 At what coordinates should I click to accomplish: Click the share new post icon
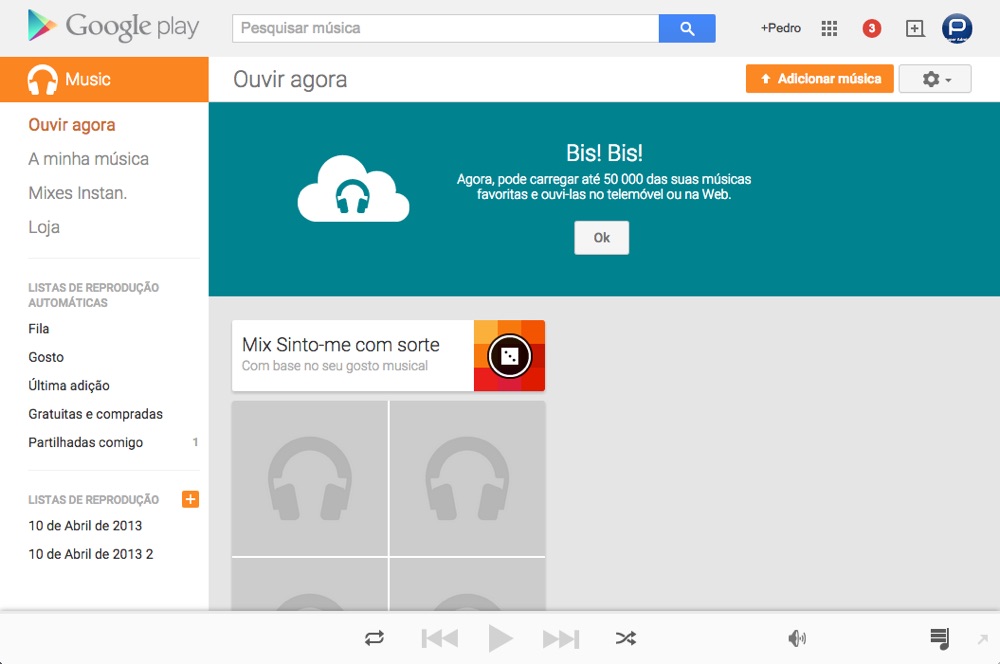[x=915, y=28]
